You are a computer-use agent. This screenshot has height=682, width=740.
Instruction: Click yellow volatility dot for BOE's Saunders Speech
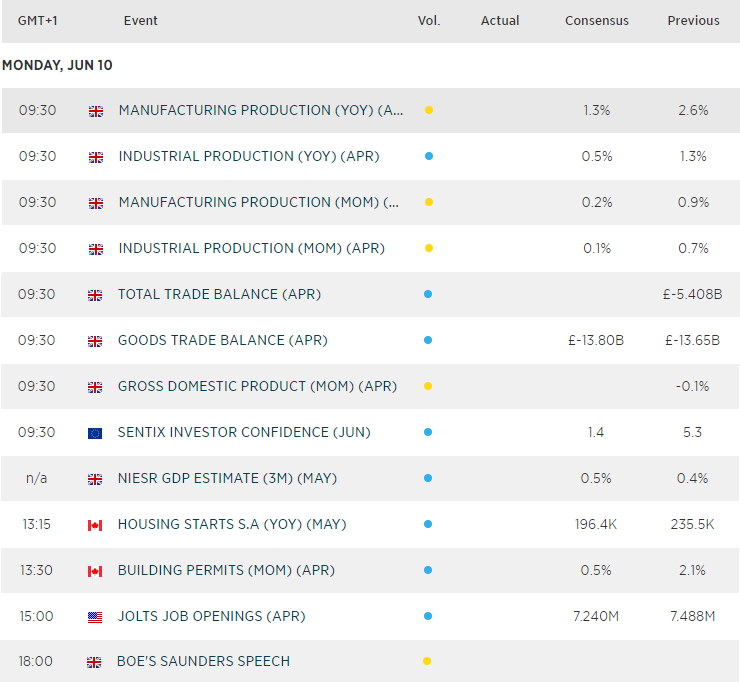428,661
